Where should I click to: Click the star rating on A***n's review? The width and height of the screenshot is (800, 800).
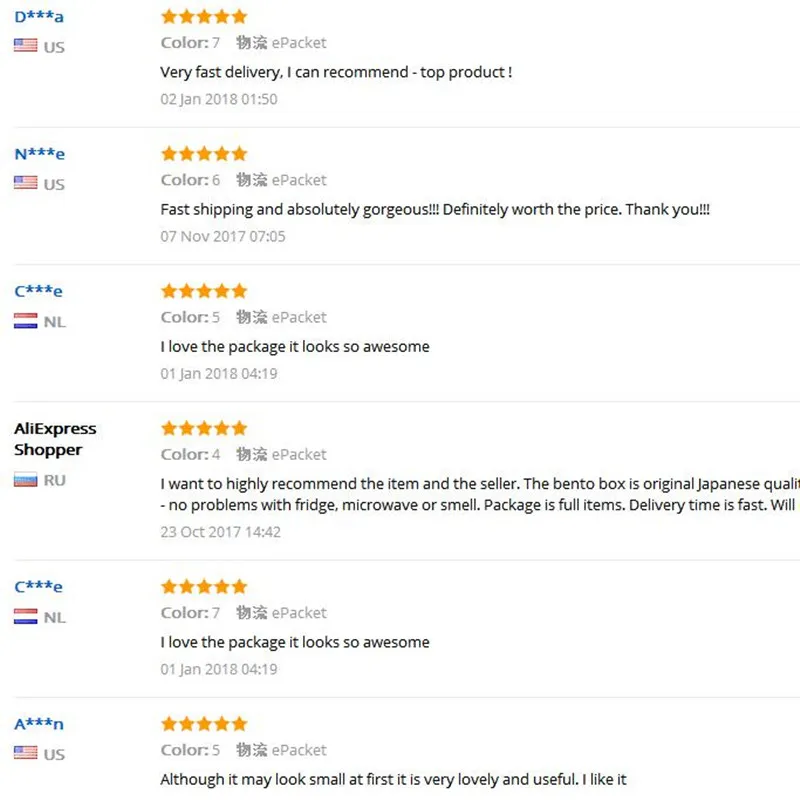204,723
